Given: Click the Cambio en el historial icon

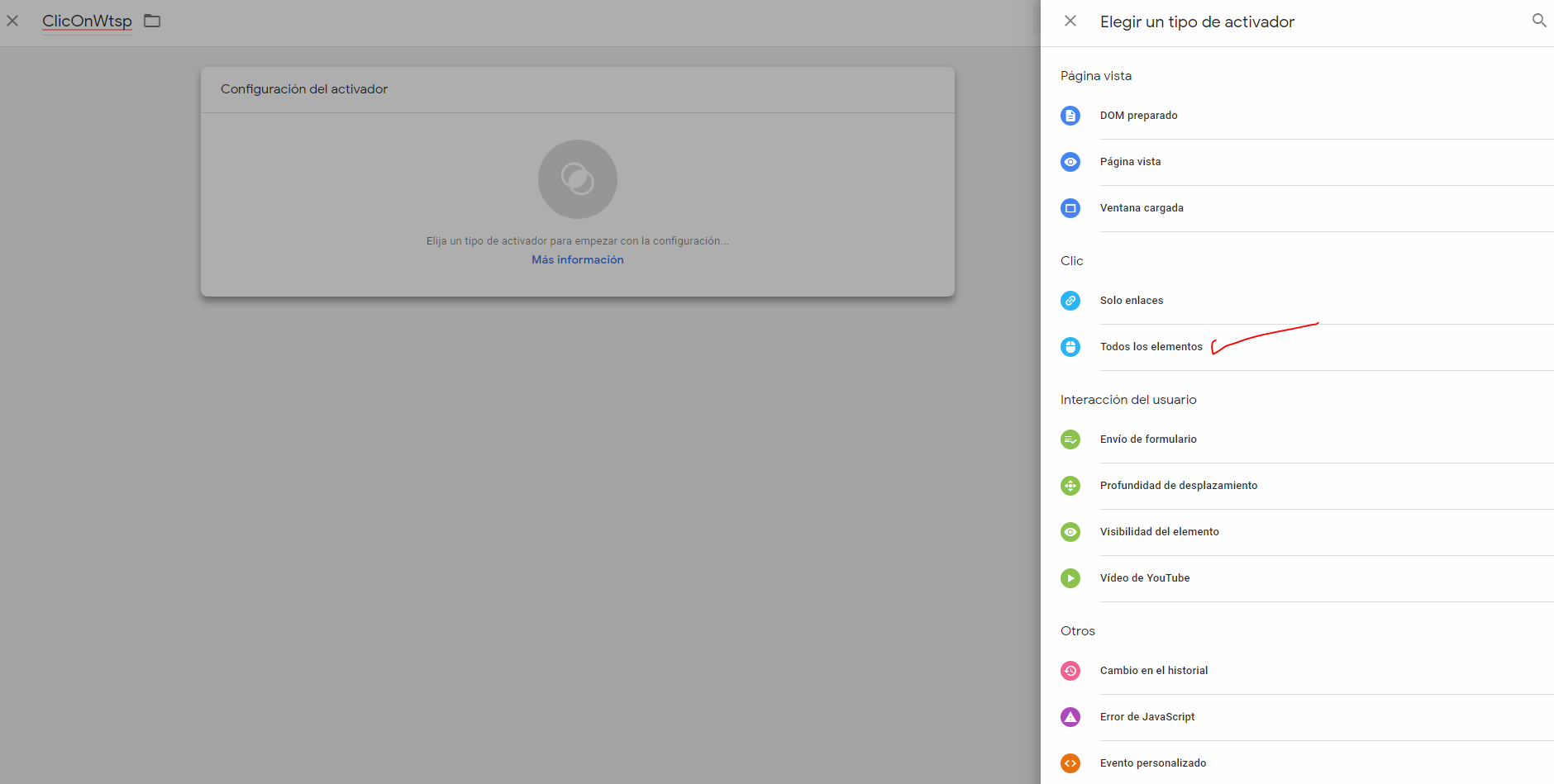Looking at the screenshot, I should click(1070, 671).
